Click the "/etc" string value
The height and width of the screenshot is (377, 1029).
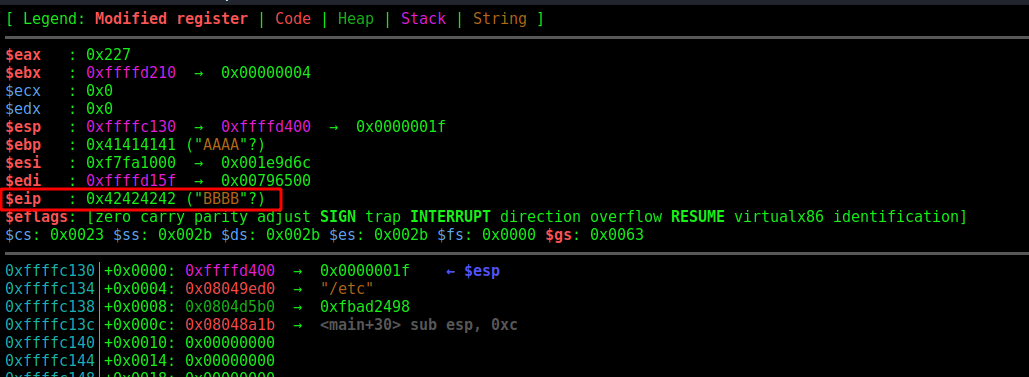tap(347, 288)
